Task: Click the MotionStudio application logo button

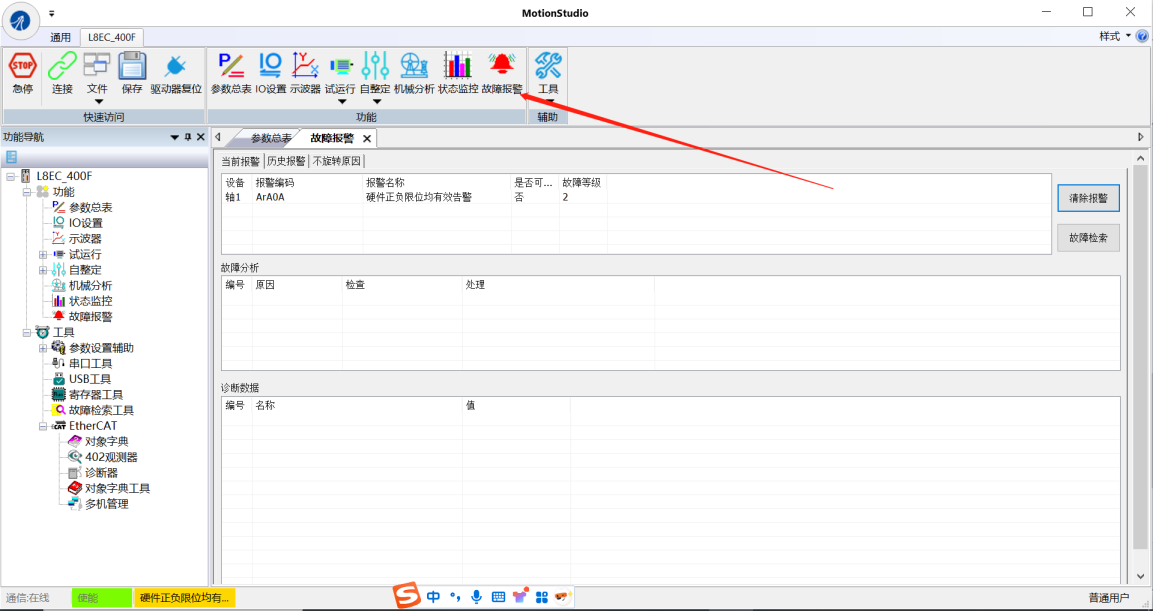Action: [23, 21]
